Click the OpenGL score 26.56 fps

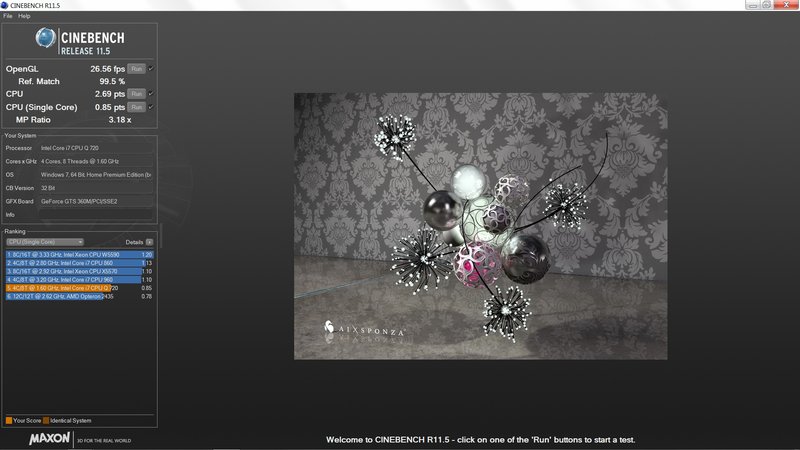108,69
